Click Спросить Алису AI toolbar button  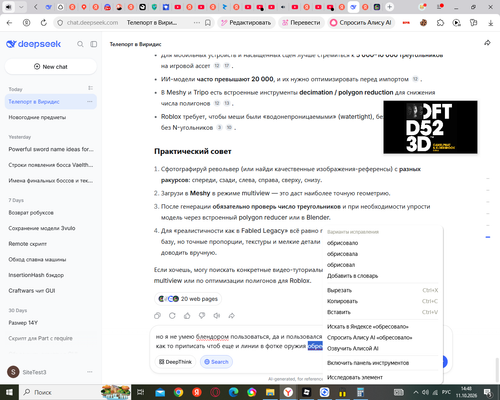point(361,23)
